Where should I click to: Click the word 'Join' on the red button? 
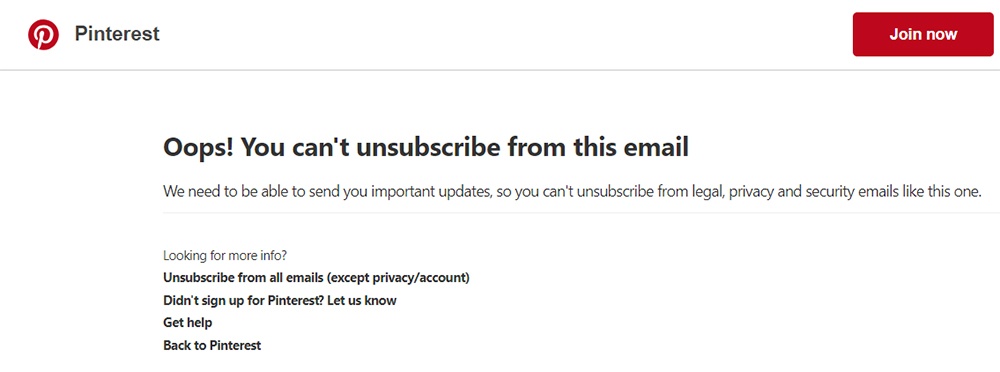(x=904, y=34)
